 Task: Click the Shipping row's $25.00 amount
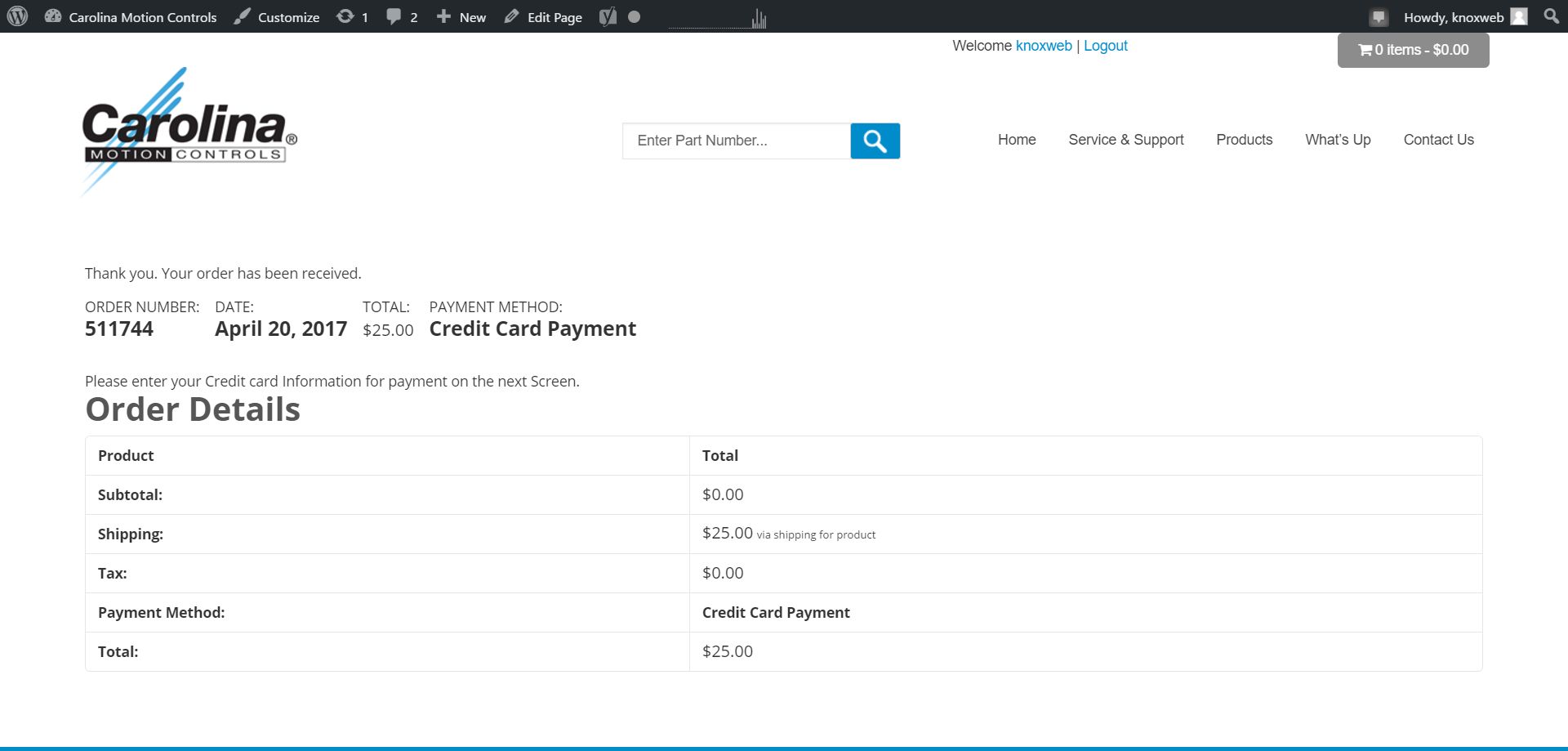tap(728, 533)
